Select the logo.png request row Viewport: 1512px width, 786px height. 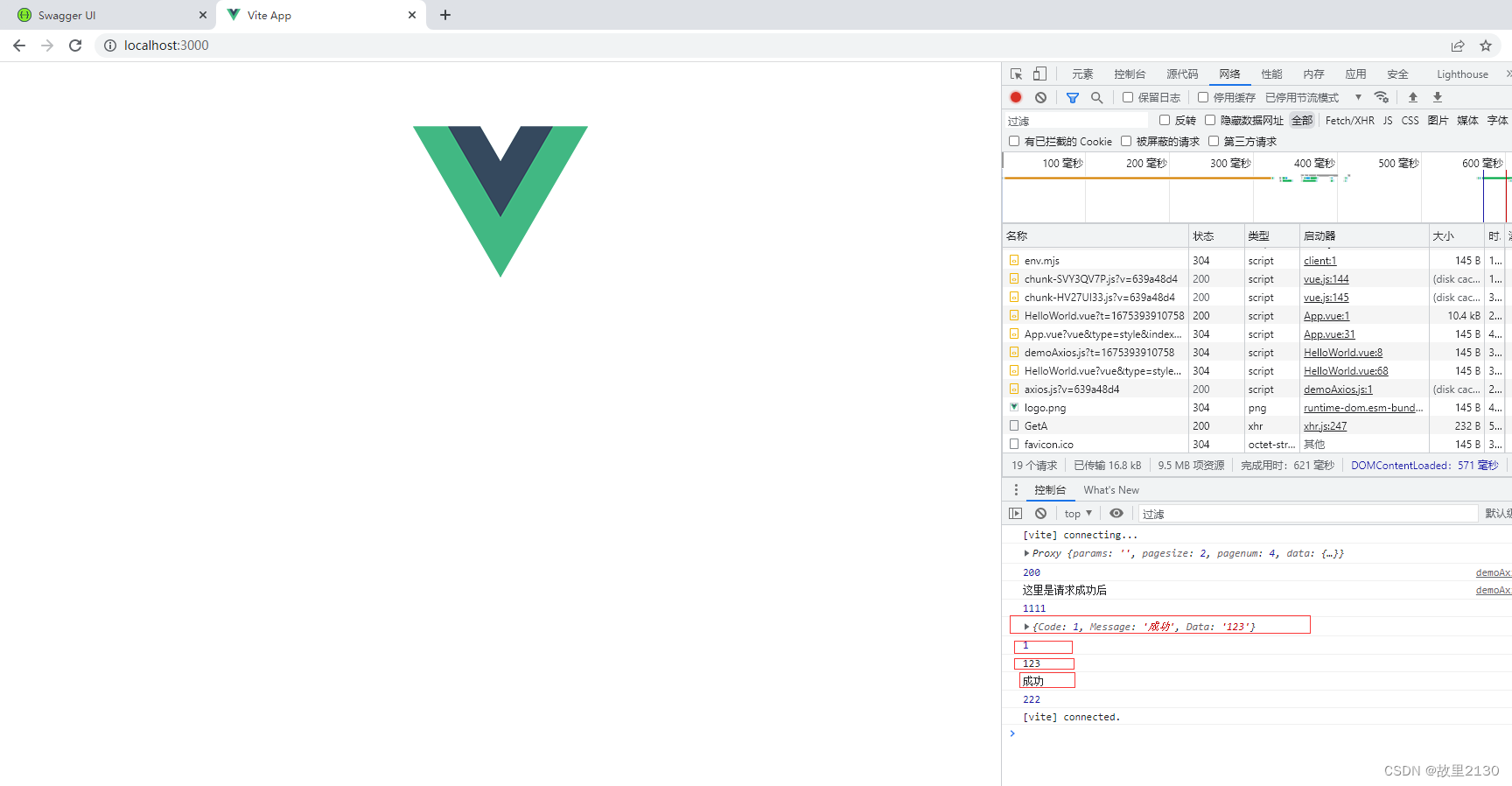pos(1256,408)
